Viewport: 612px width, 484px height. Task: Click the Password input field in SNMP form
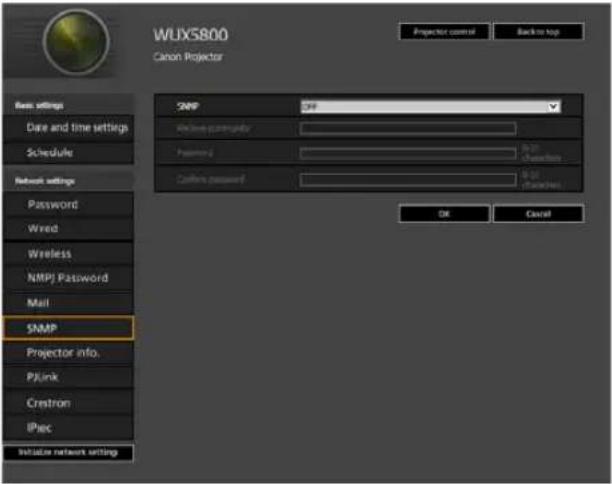click(408, 153)
